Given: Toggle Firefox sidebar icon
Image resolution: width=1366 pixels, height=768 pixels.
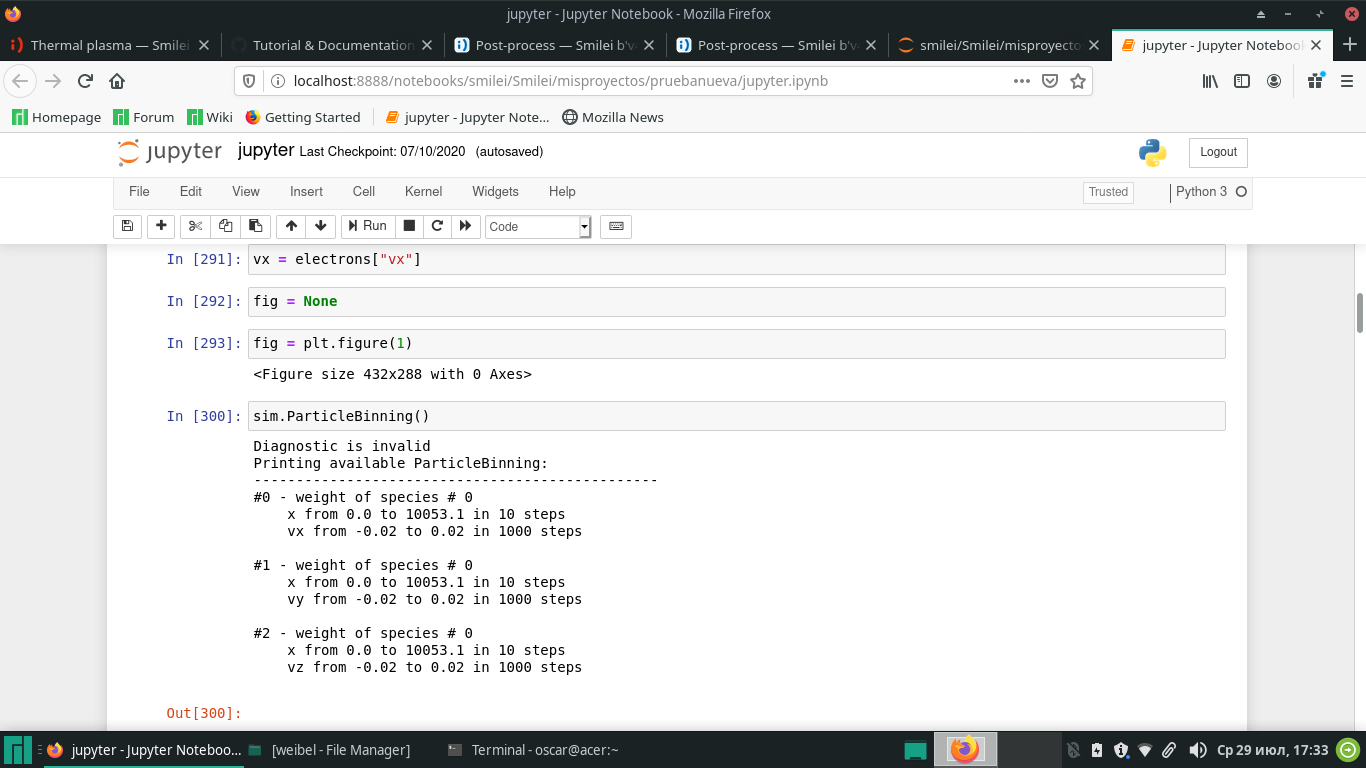Looking at the screenshot, I should coord(1242,81).
